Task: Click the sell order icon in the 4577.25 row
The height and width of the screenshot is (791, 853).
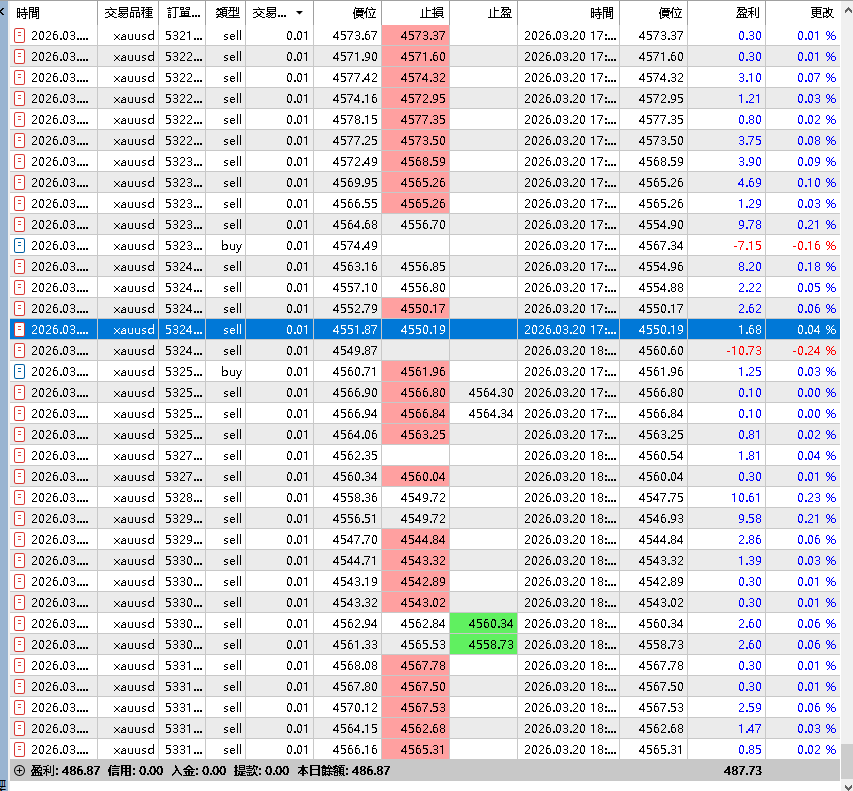Action: pyautogui.click(x=19, y=141)
